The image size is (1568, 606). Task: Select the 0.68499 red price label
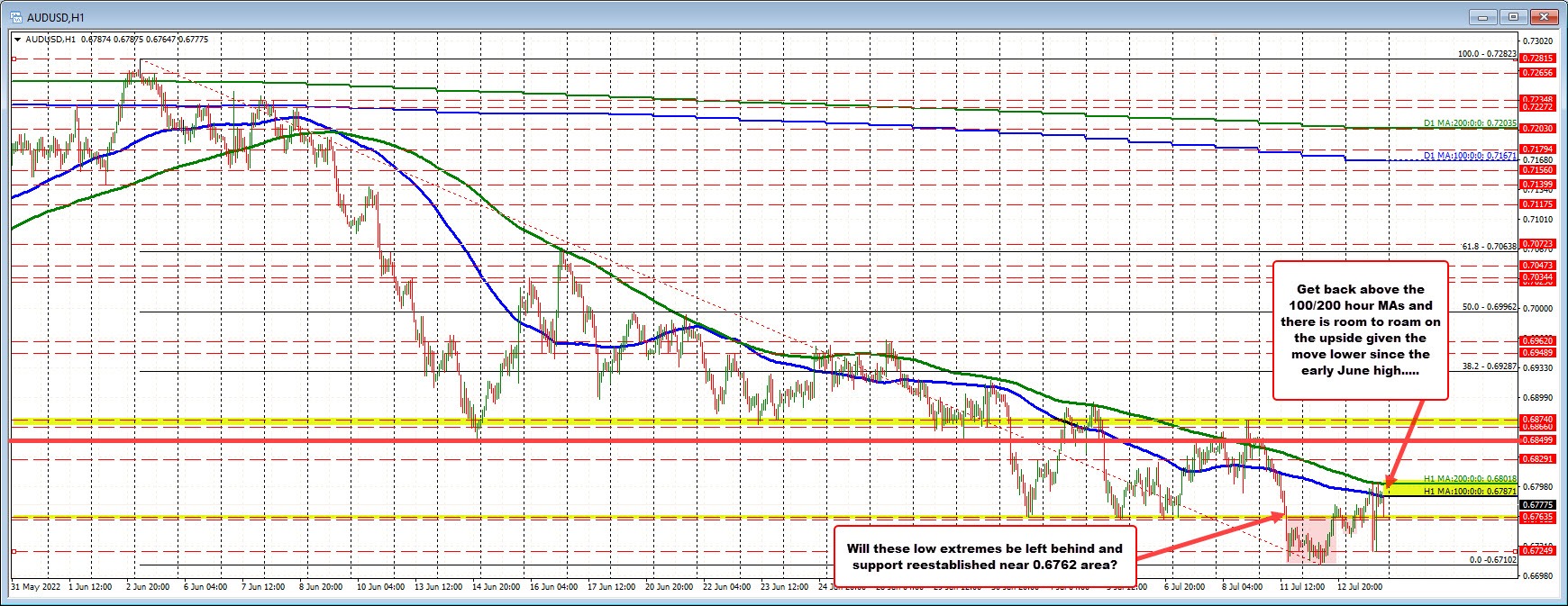coord(1537,439)
